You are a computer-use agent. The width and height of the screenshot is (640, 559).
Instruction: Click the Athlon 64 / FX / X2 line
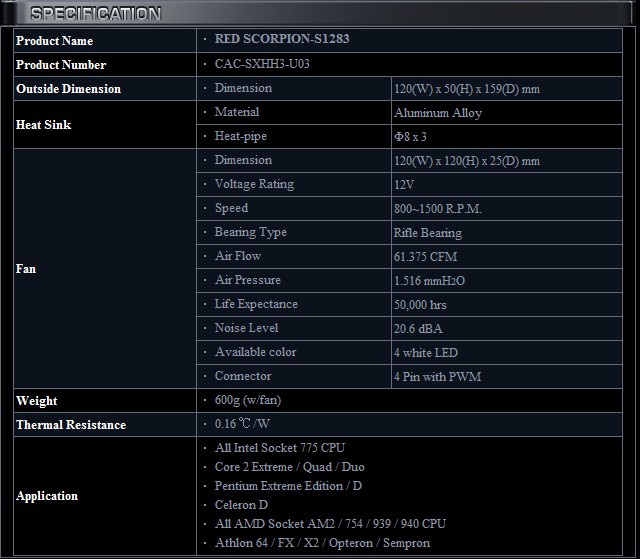point(322,543)
